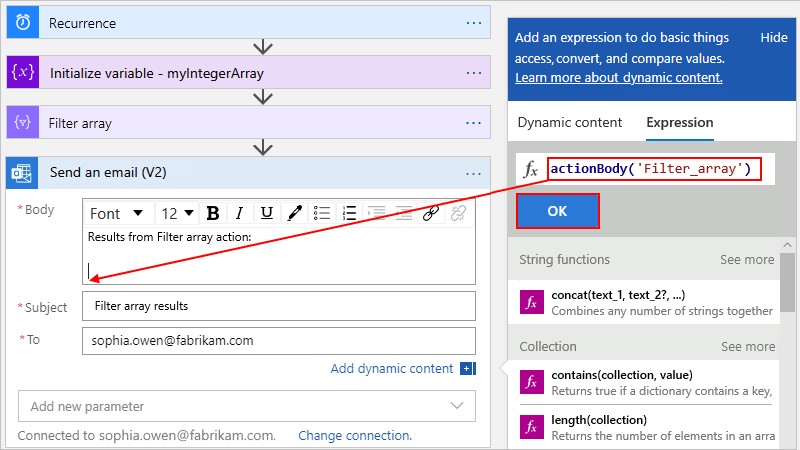Screen dimensions: 800x450
Task: Toggle Underline formatting in body toolbar
Action: (x=266, y=213)
